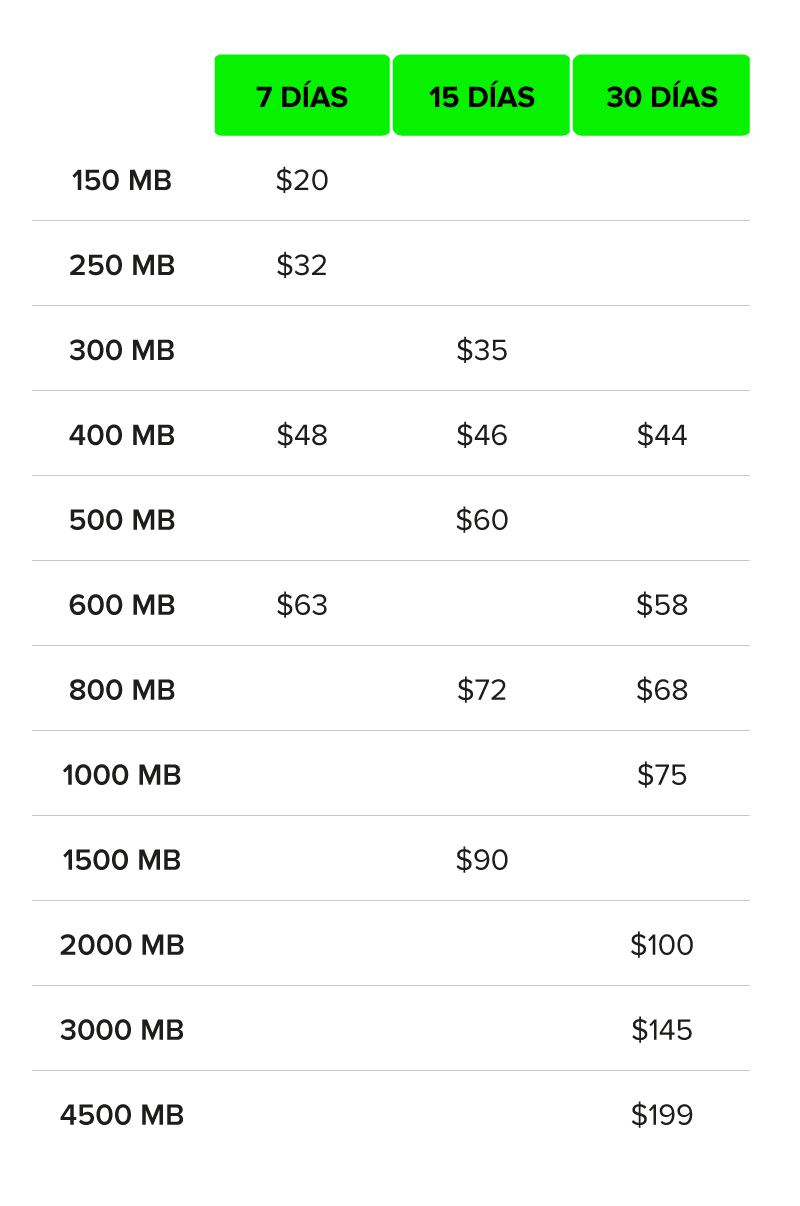The height and width of the screenshot is (1206, 800).
Task: Click the $72 price for 800 MB
Action: (x=482, y=691)
